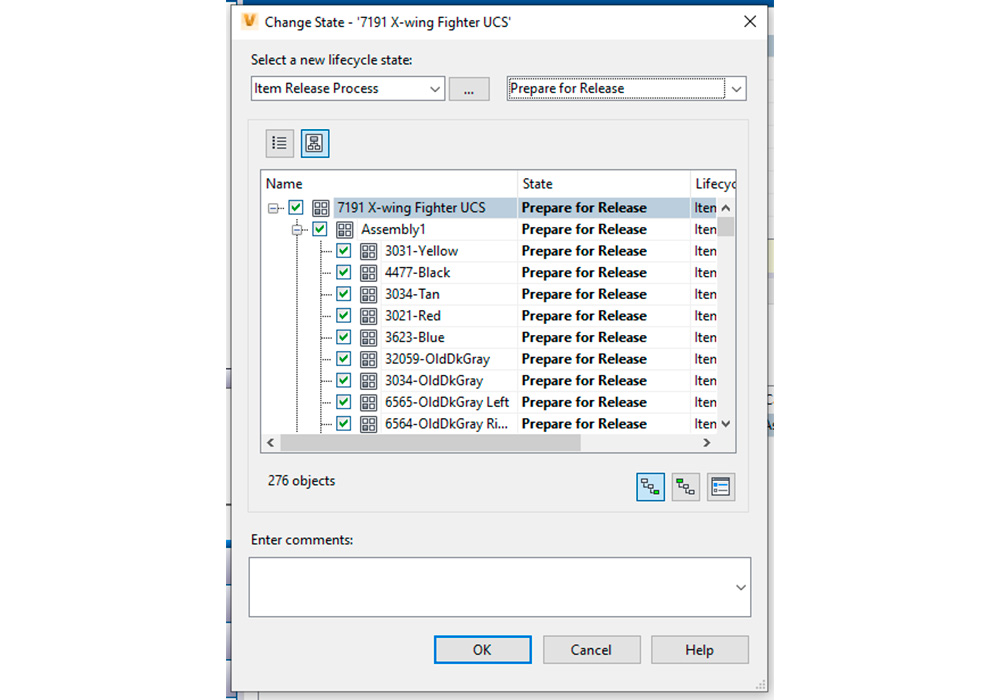
Task: Open Help for Change State
Action: 700,650
